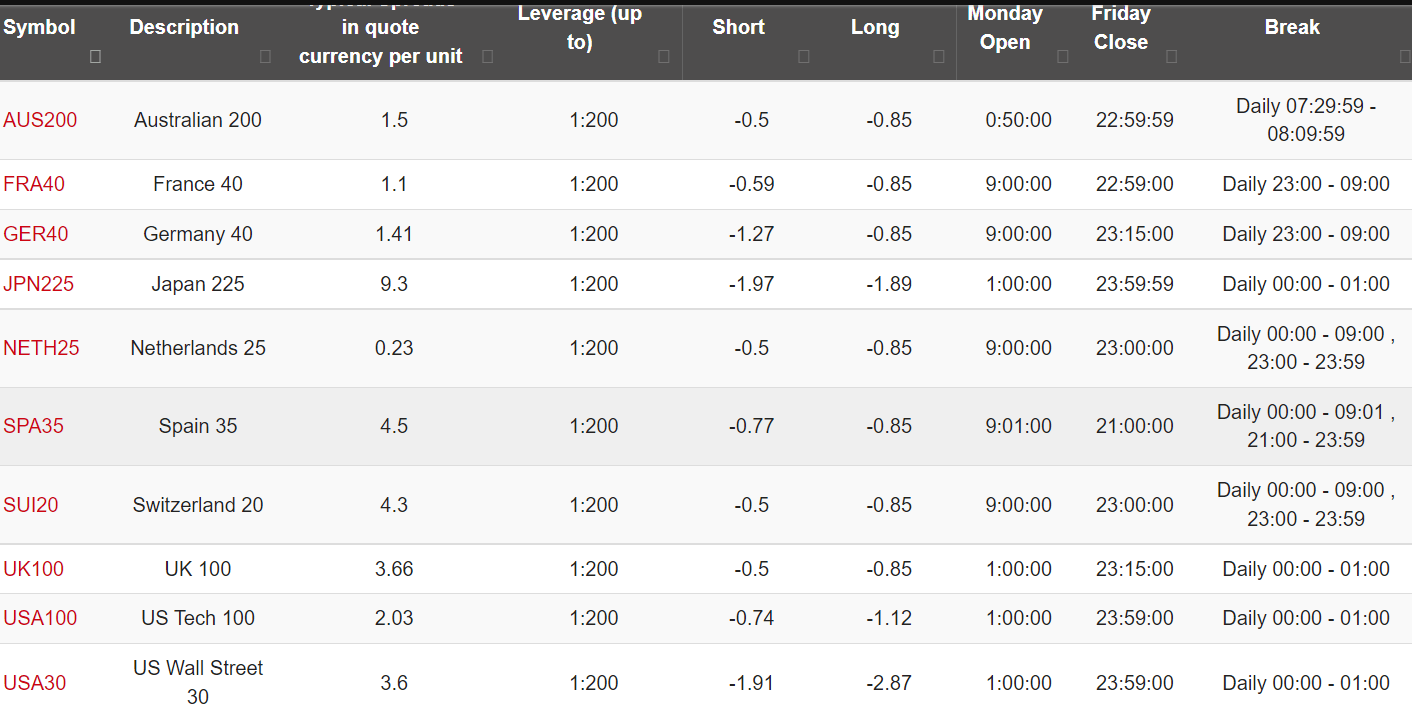The image size is (1412, 704).
Task: Click the Spain 35 description cell
Action: 198,426
